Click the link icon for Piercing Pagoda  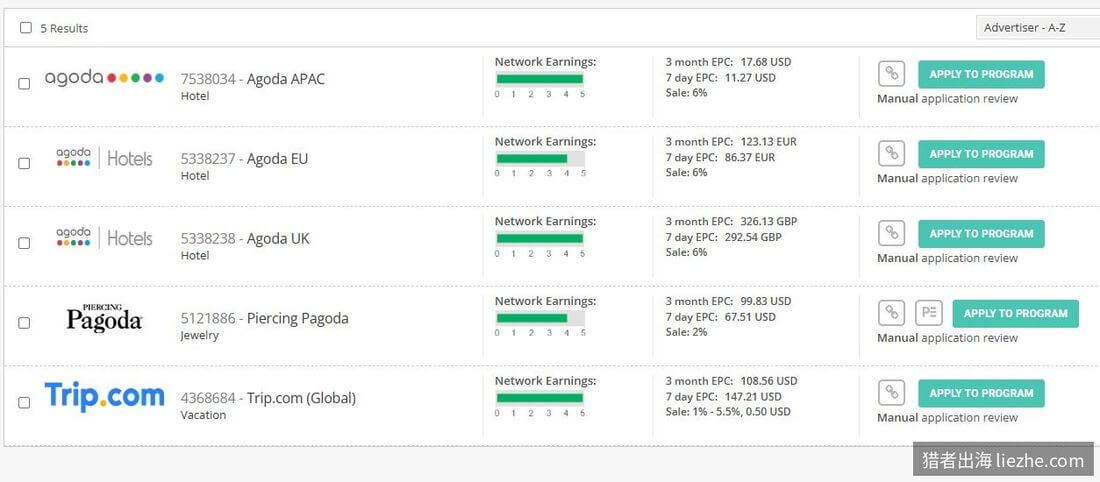pos(891,313)
